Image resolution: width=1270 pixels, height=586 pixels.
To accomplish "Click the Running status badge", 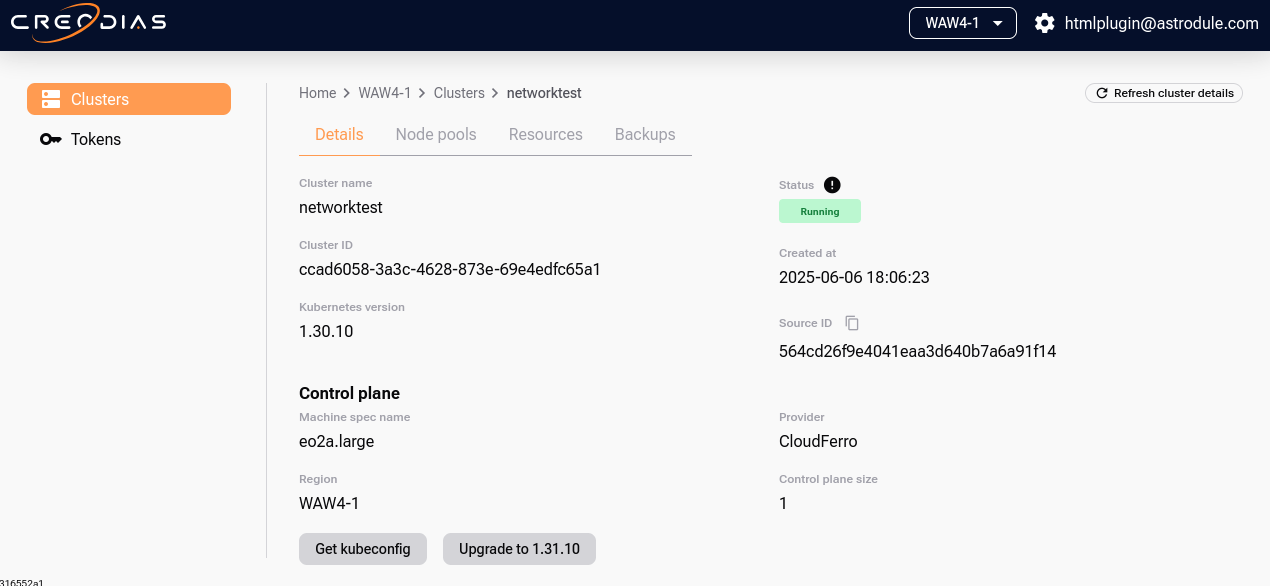I will (819, 211).
